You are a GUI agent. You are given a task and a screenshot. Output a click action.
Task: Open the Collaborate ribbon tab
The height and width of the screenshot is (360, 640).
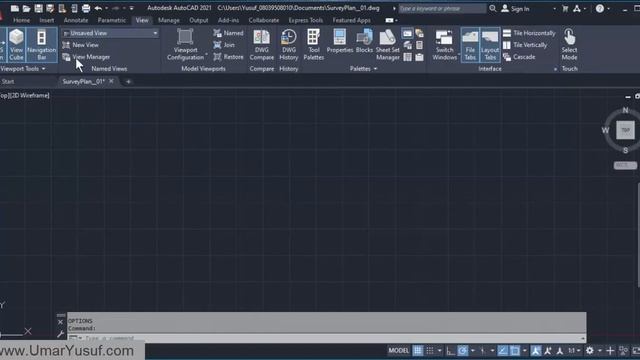pyautogui.click(x=264, y=20)
